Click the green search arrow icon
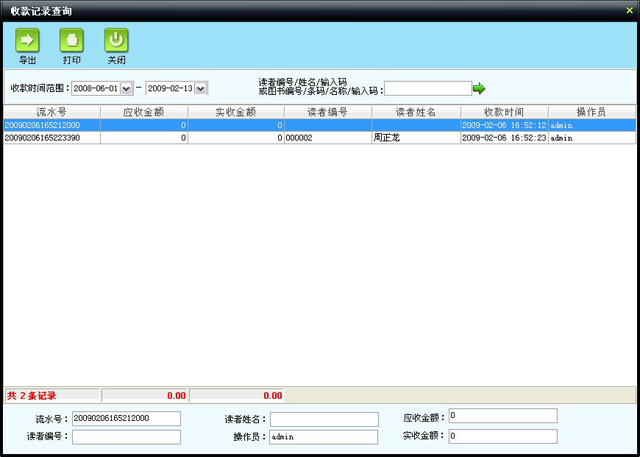The width and height of the screenshot is (640, 457). point(479,88)
